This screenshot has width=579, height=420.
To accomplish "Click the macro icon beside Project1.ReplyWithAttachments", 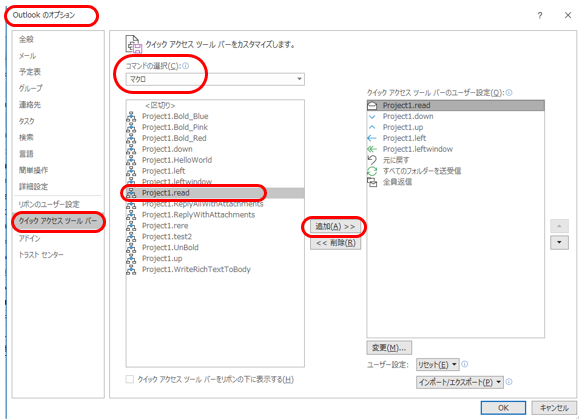I will coord(131,215).
